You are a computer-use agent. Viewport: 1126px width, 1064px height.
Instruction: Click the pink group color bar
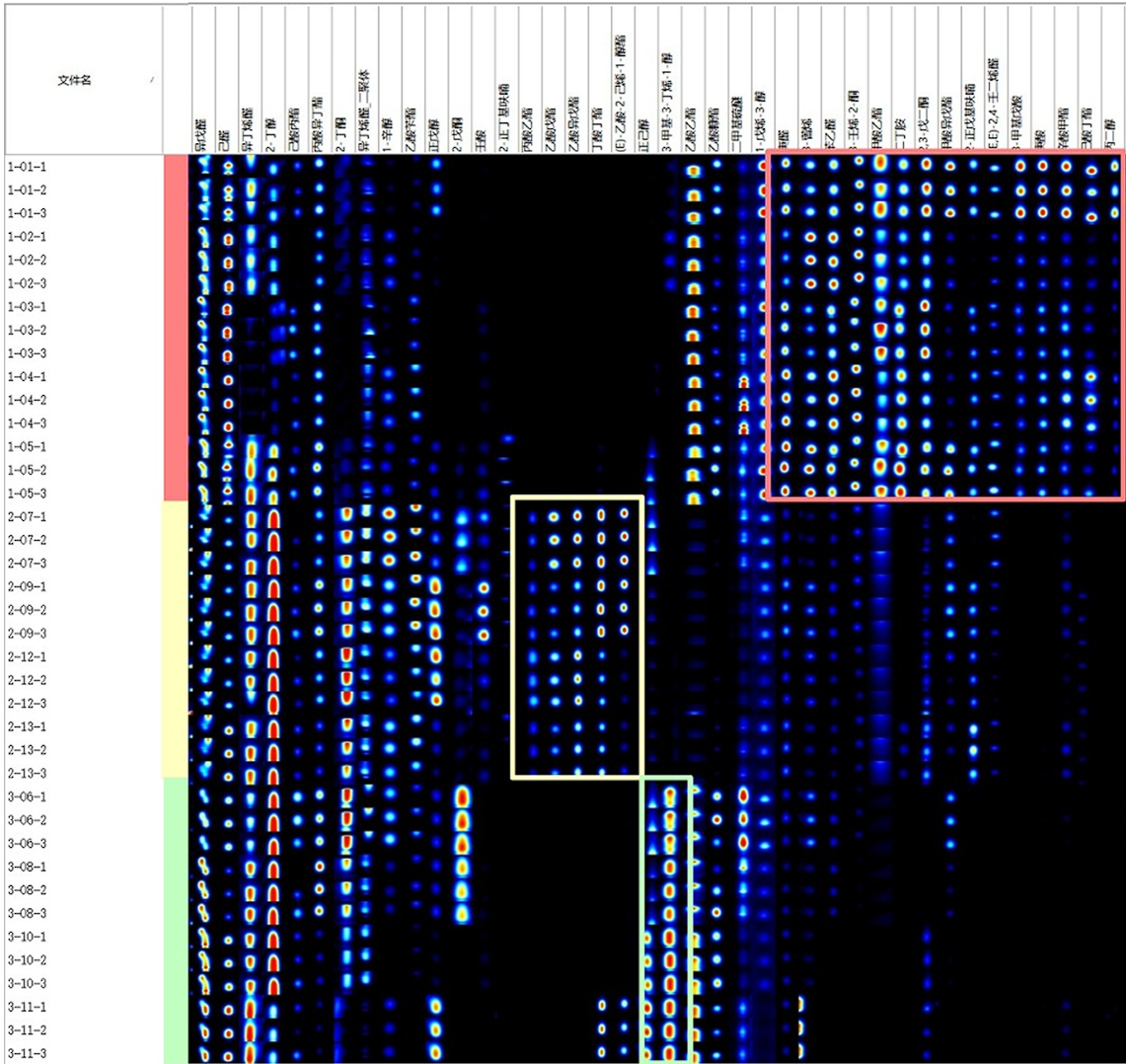click(x=176, y=328)
